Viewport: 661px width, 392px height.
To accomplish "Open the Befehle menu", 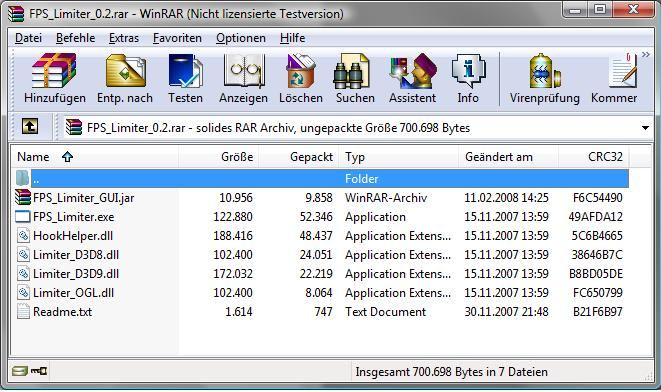I will [x=75, y=38].
